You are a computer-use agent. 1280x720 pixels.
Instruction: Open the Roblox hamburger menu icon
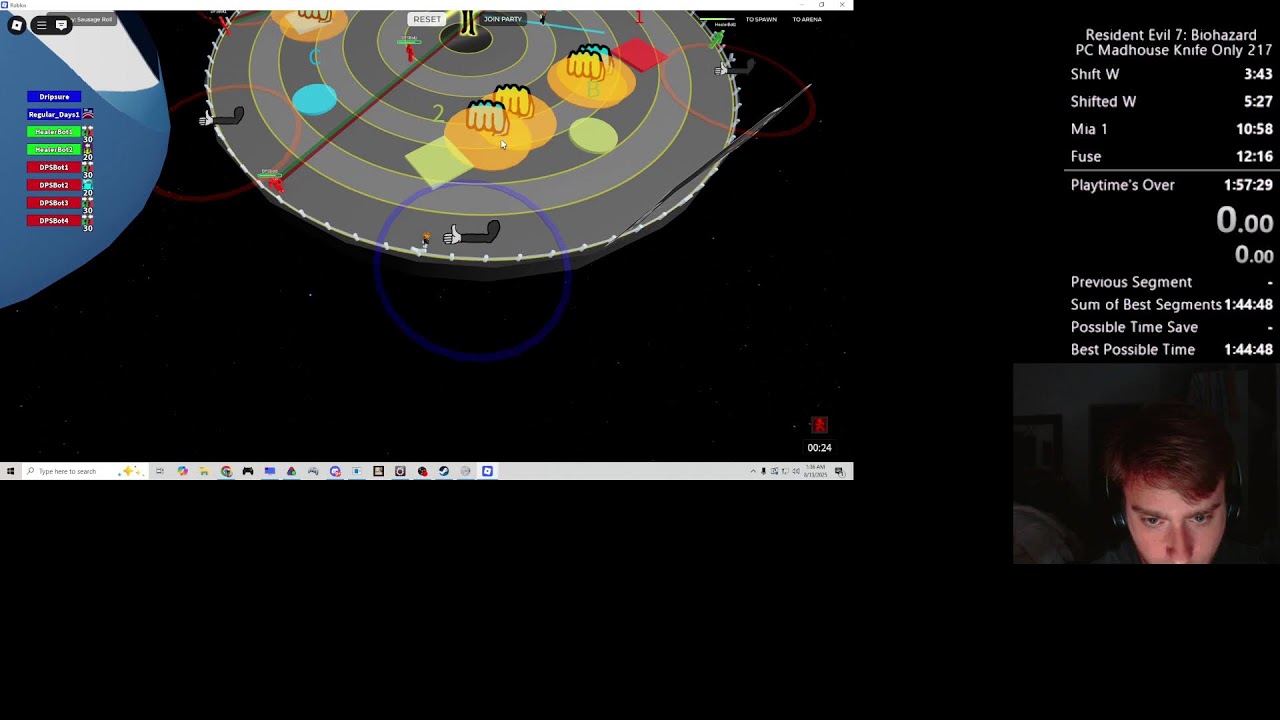(41, 25)
